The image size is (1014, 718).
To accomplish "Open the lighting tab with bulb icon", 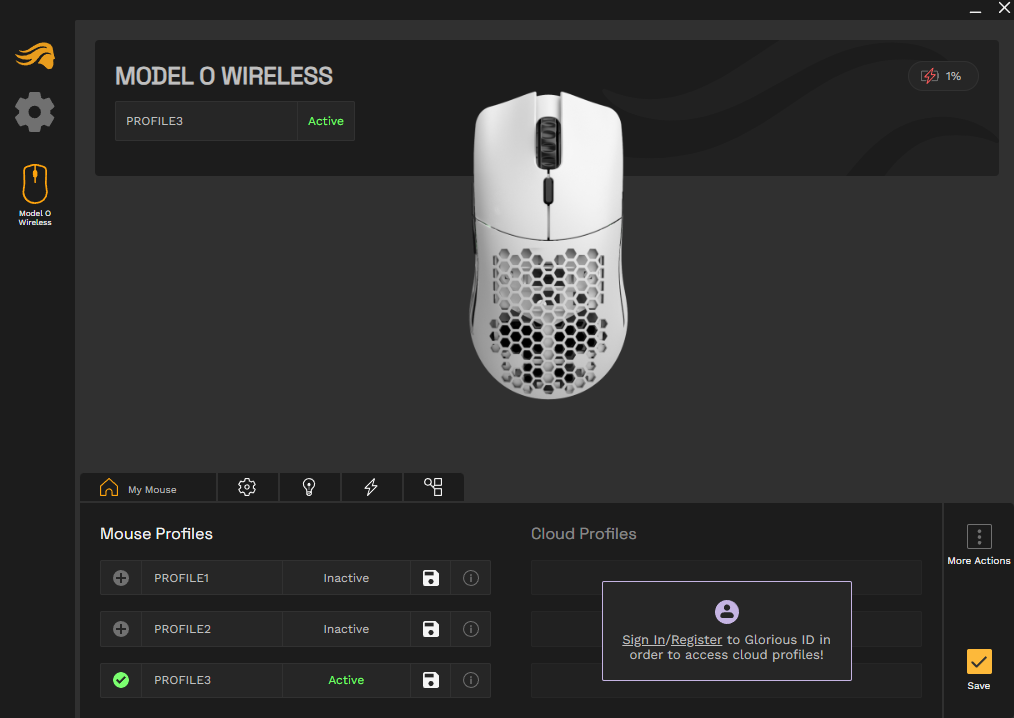I will point(309,487).
